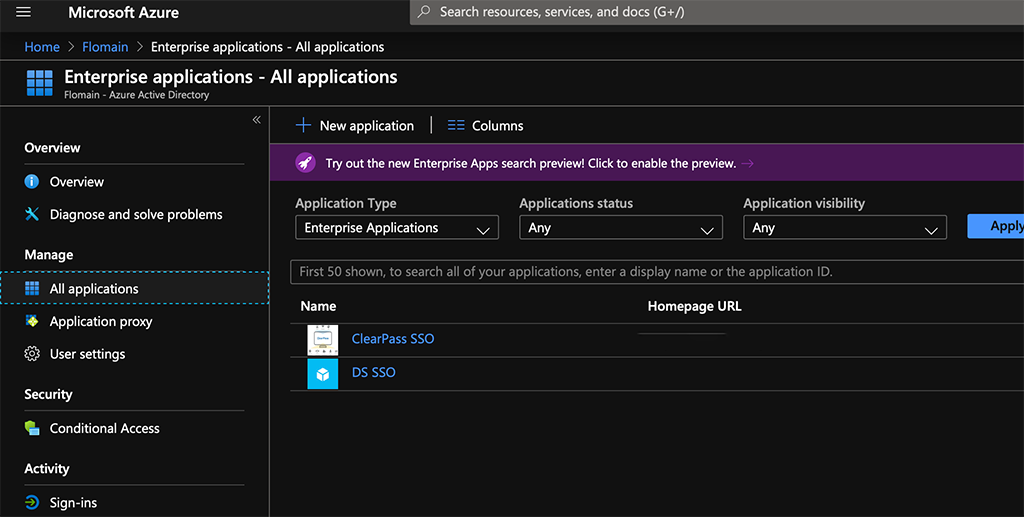
Task: Click the plus icon for New application
Action: (x=303, y=125)
